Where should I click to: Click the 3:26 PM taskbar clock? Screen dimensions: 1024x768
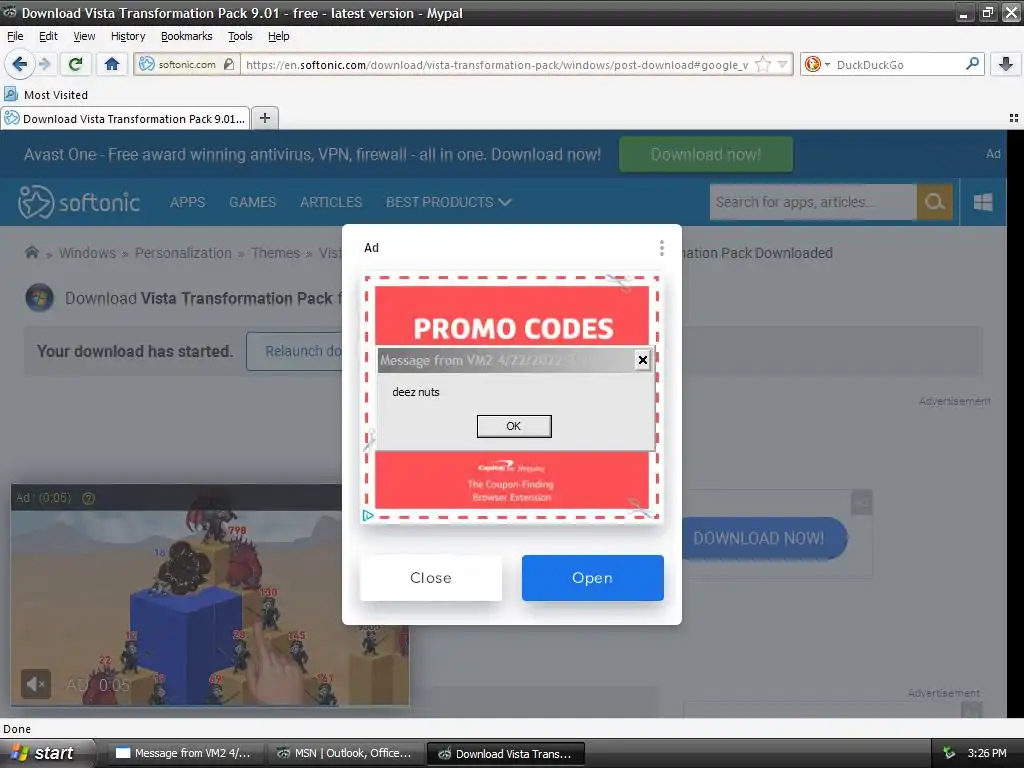(987, 753)
